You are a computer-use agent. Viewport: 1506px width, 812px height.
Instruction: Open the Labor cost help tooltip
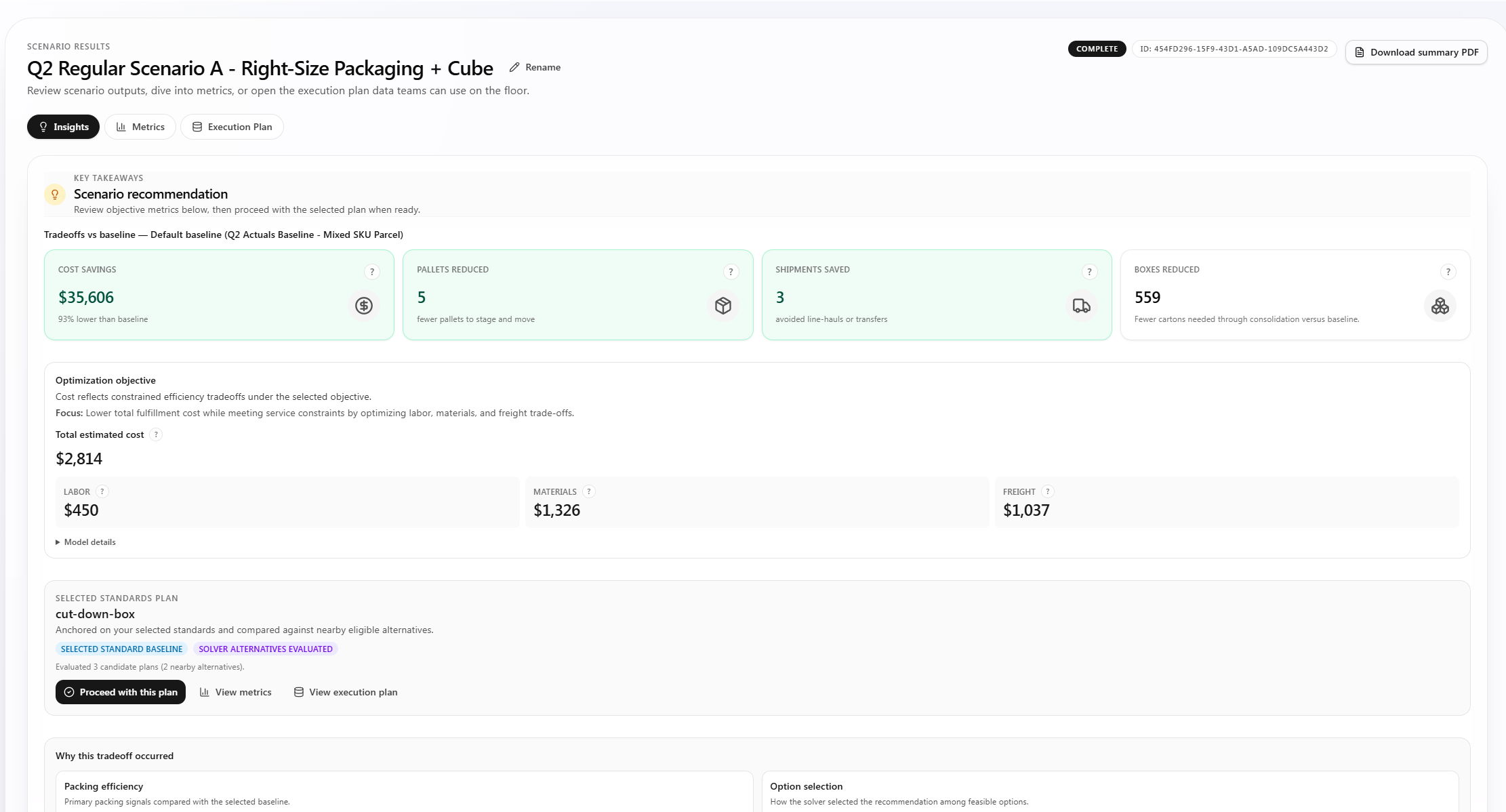[102, 491]
